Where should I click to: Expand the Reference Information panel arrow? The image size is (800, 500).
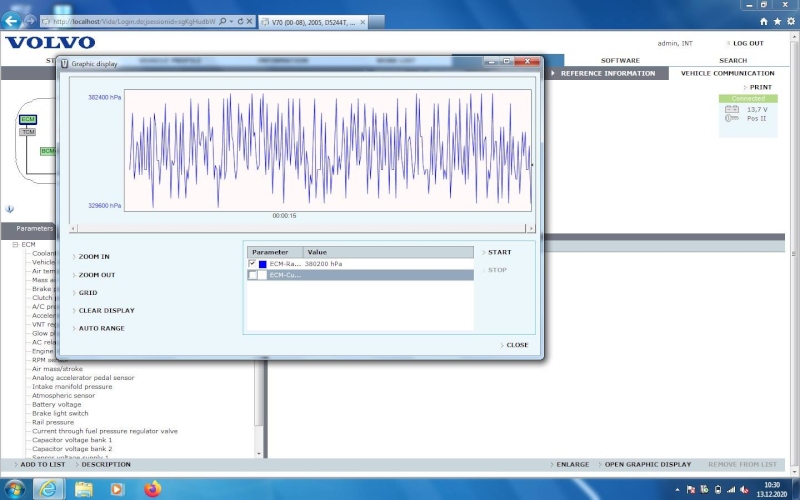tap(555, 73)
